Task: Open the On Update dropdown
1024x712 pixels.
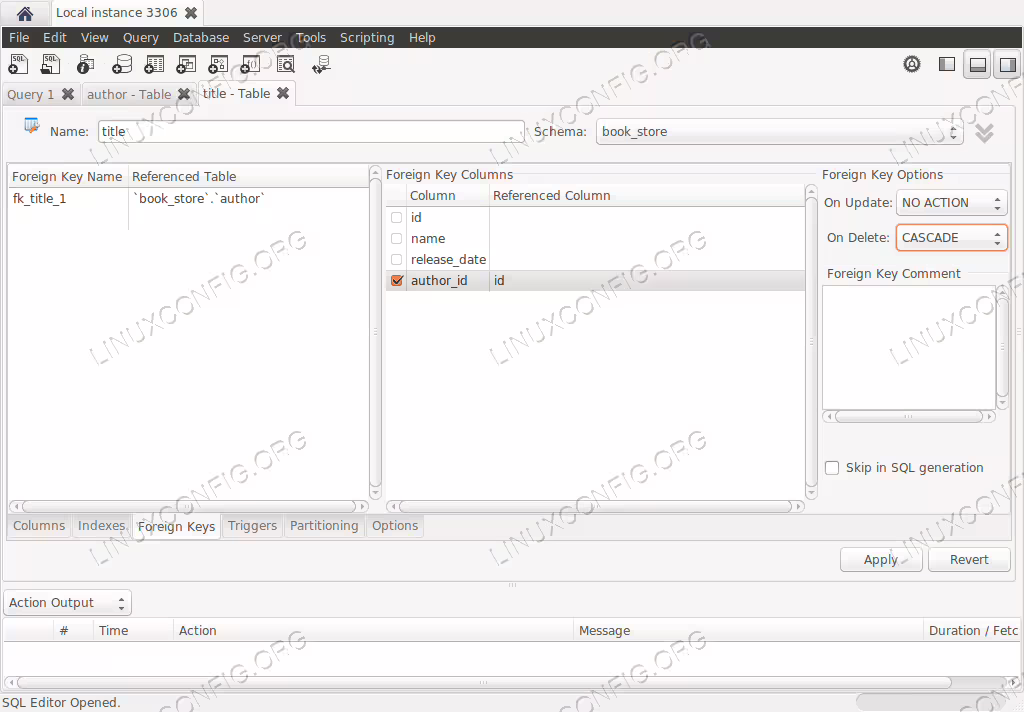Action: 951,202
